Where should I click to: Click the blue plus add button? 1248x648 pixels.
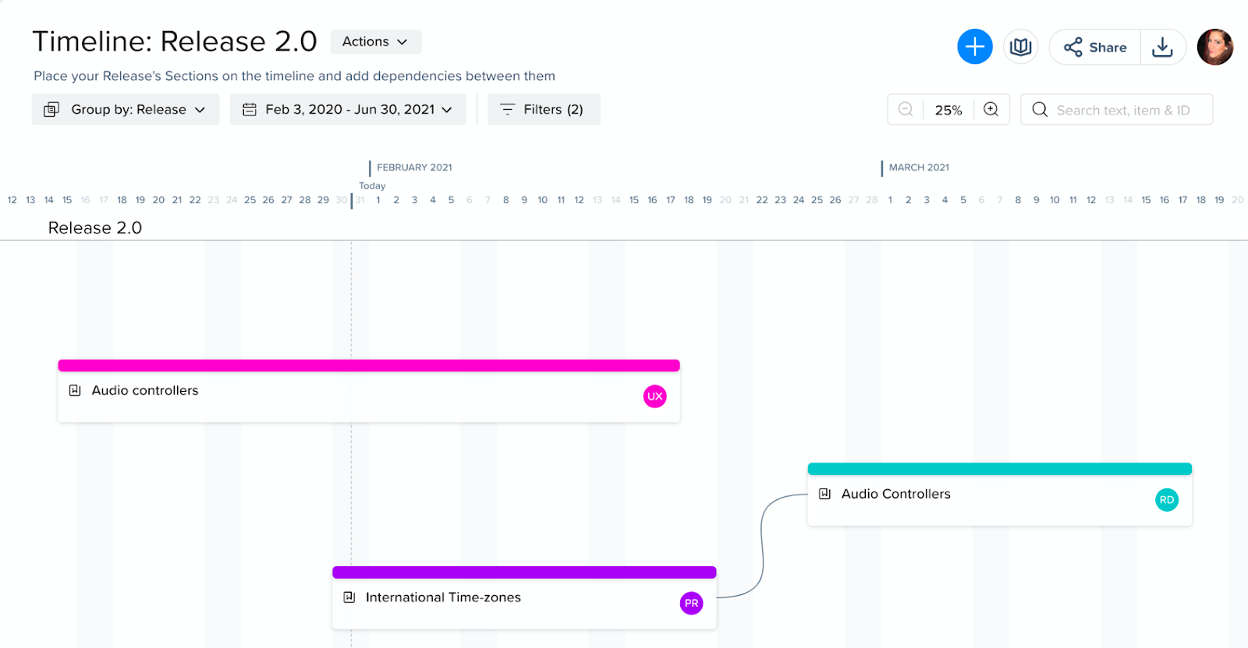point(974,47)
